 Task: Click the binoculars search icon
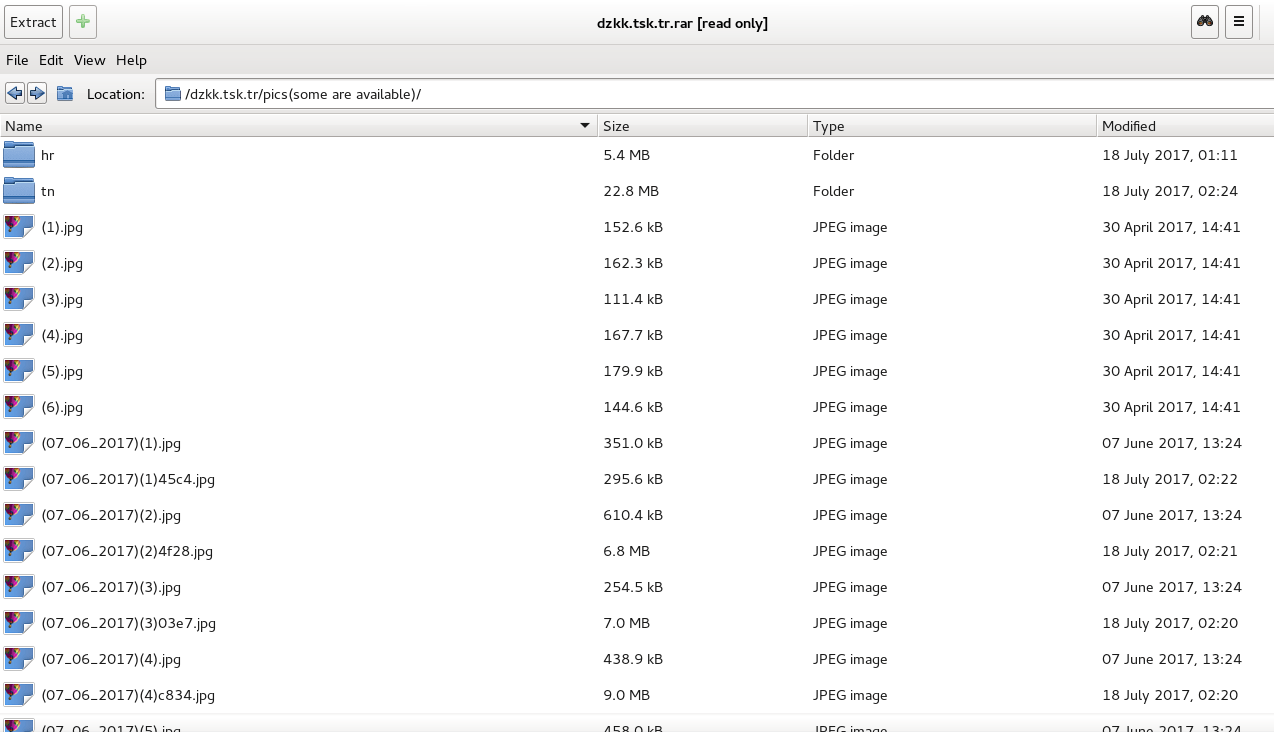coord(1205,22)
